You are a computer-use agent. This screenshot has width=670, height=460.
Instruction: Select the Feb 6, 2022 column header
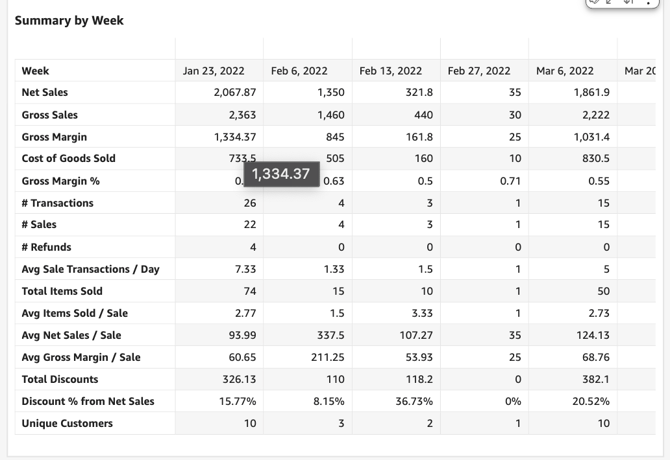(299, 71)
